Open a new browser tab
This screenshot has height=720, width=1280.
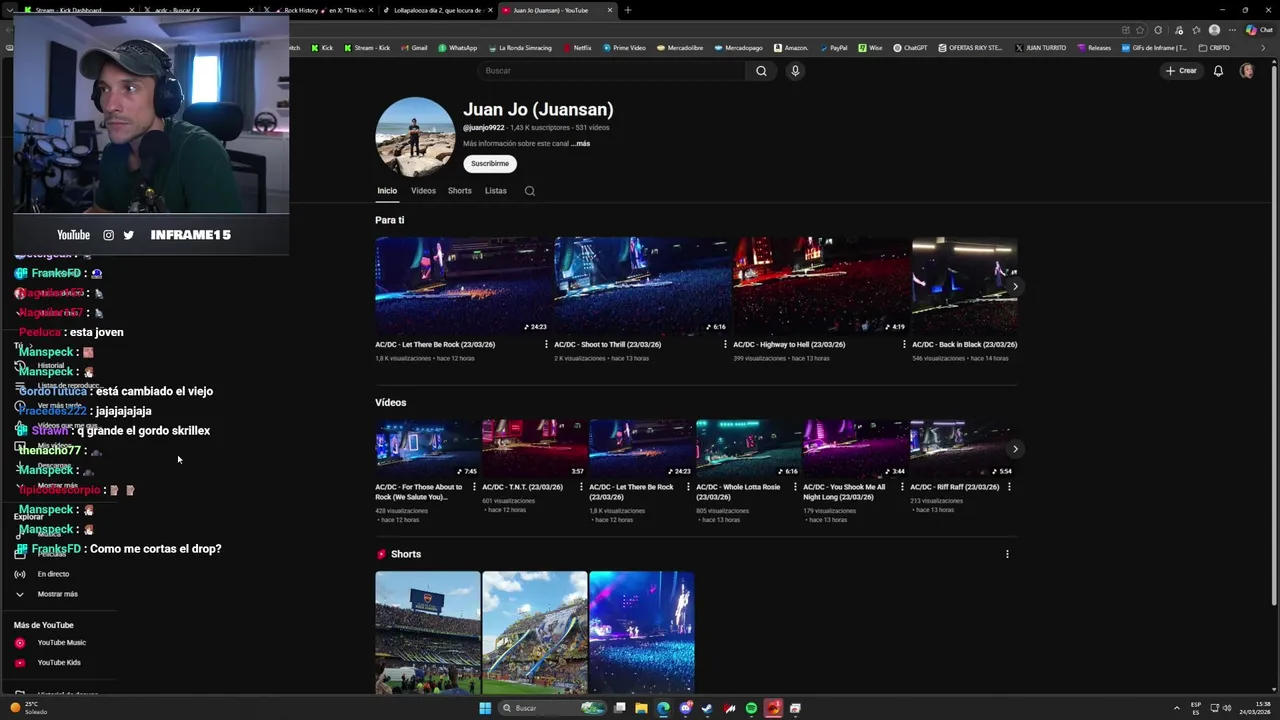pos(628,10)
